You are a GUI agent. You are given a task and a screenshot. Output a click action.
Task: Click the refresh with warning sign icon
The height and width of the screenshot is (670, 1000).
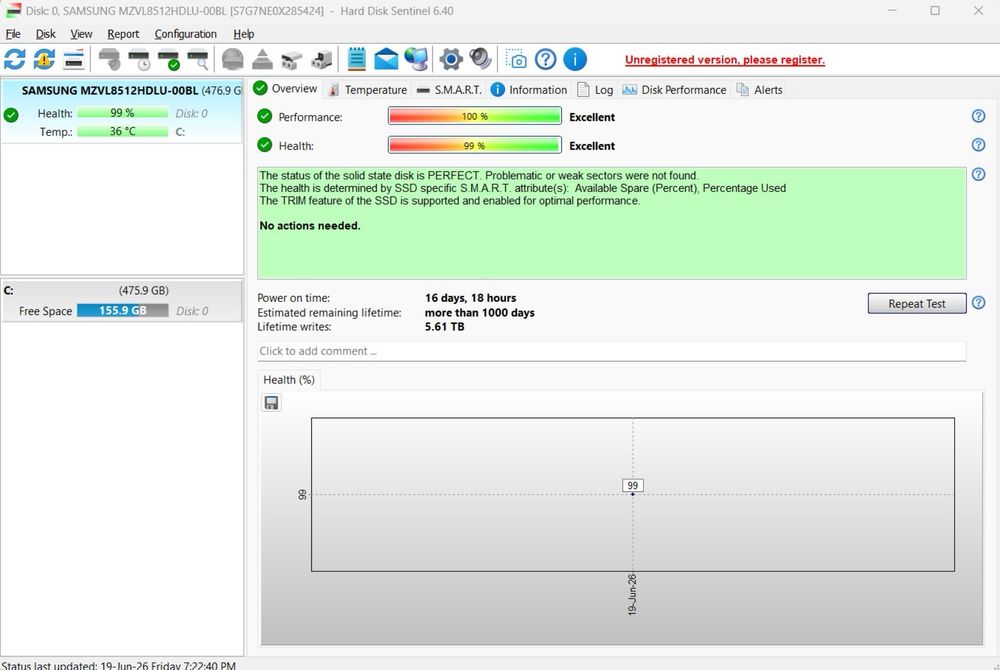click(x=44, y=59)
